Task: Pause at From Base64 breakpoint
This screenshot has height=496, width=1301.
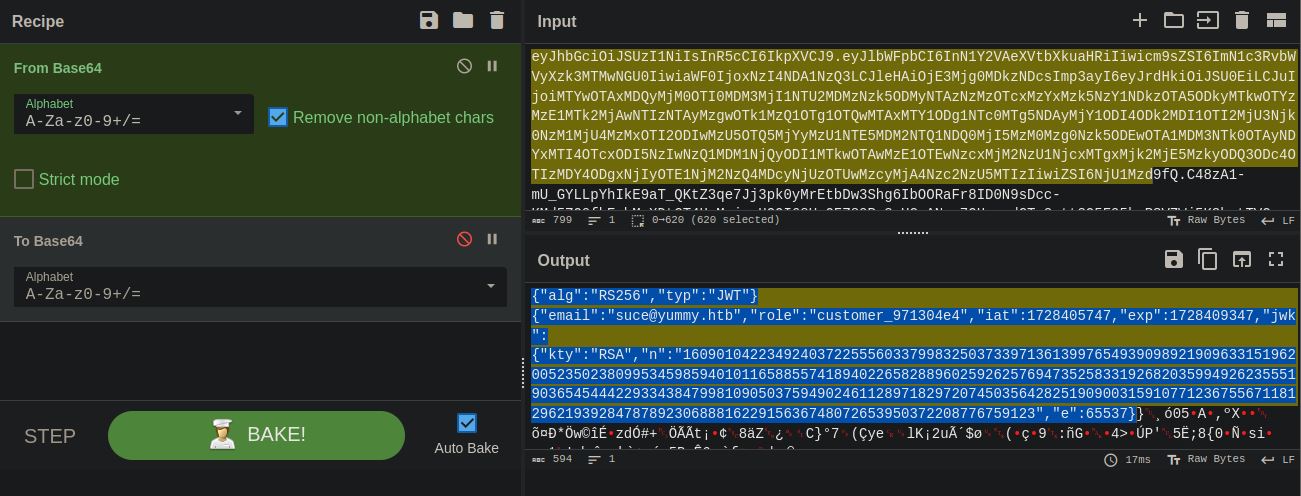Action: pos(492,67)
